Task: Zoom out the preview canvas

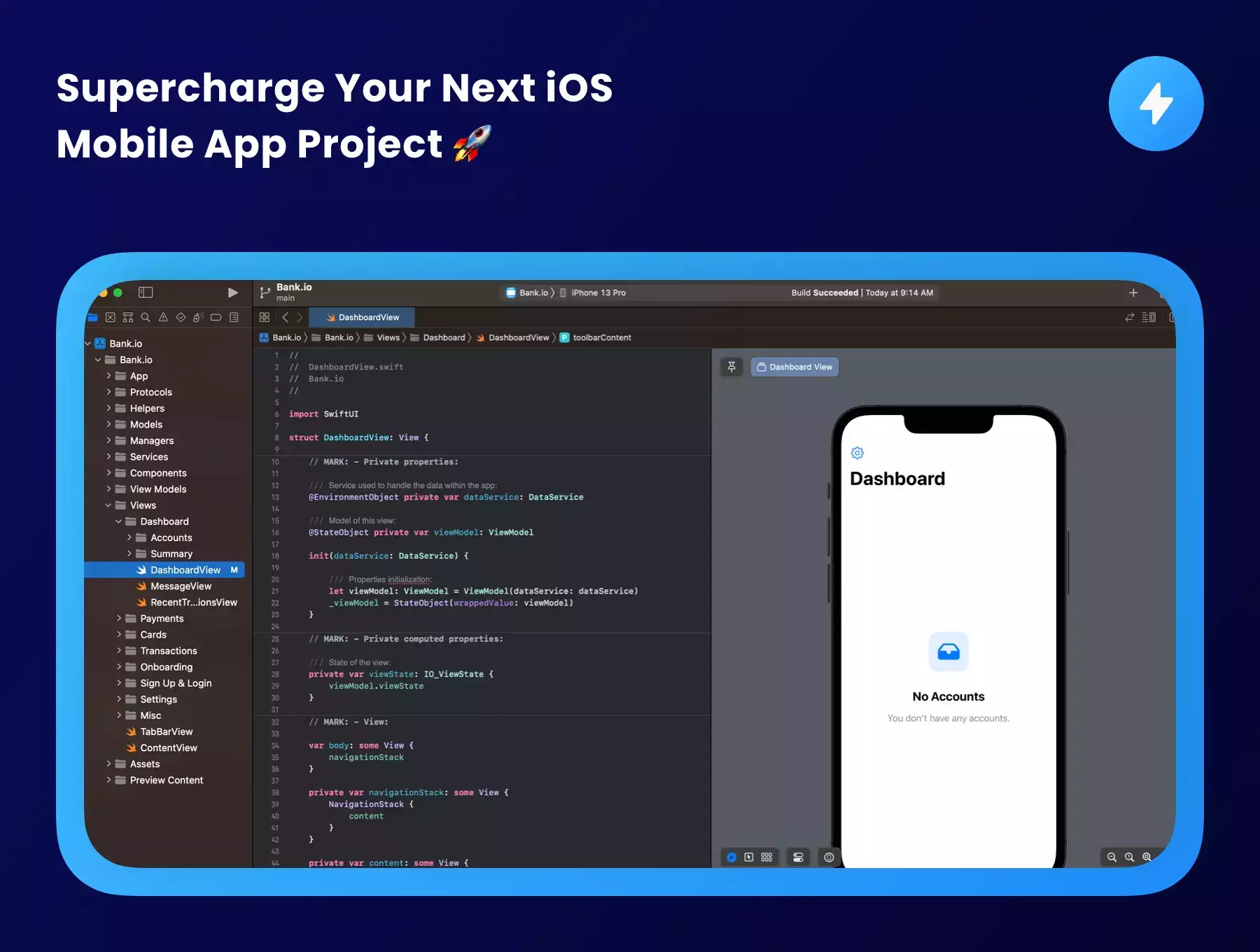Action: tap(1112, 857)
